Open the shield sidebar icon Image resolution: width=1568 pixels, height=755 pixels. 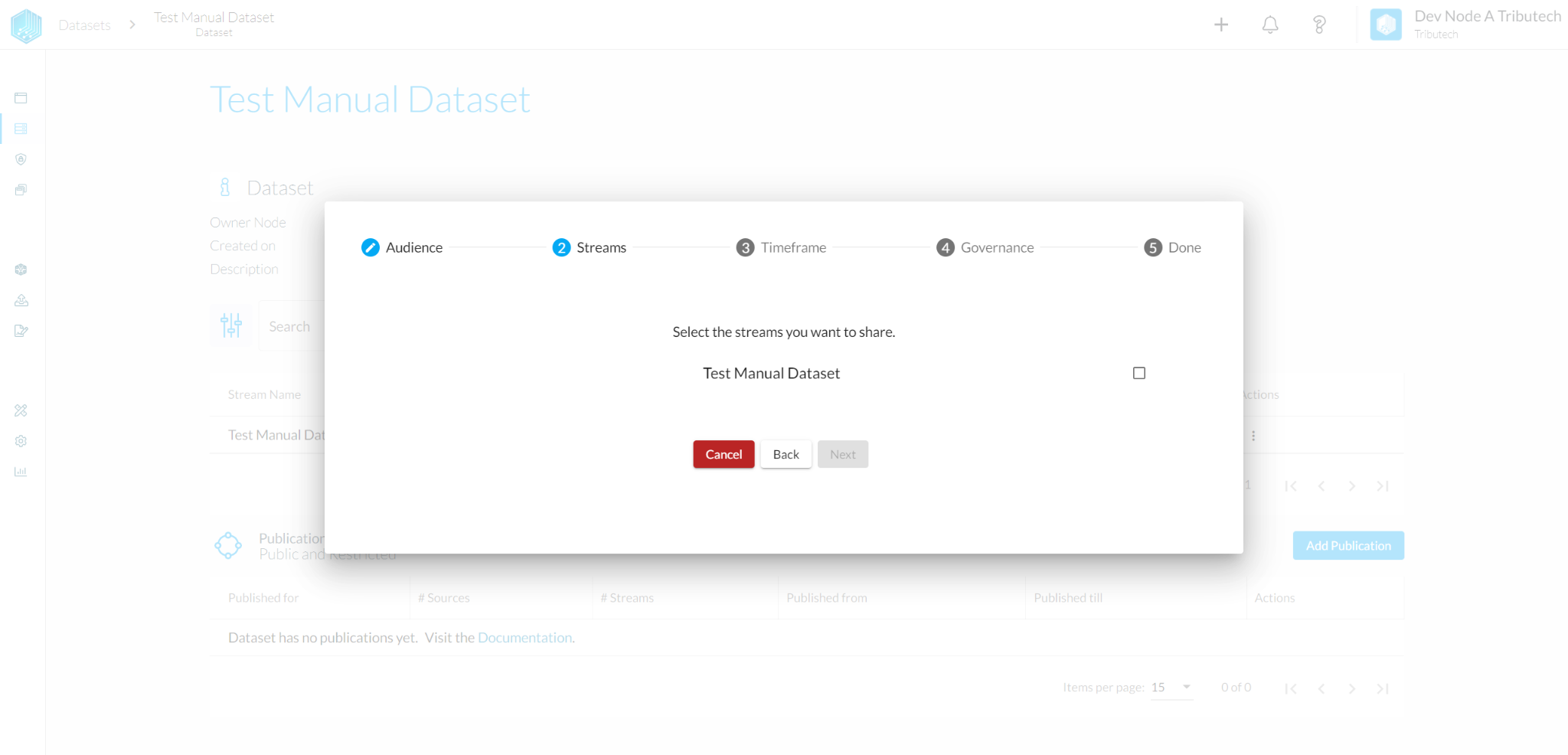(x=21, y=159)
